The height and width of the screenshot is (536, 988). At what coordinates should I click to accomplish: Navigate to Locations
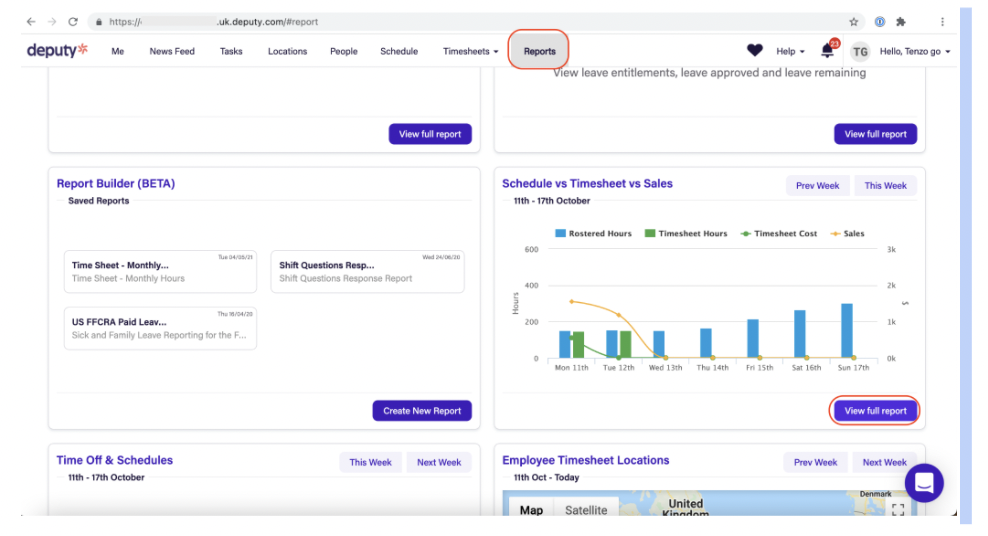(x=287, y=51)
